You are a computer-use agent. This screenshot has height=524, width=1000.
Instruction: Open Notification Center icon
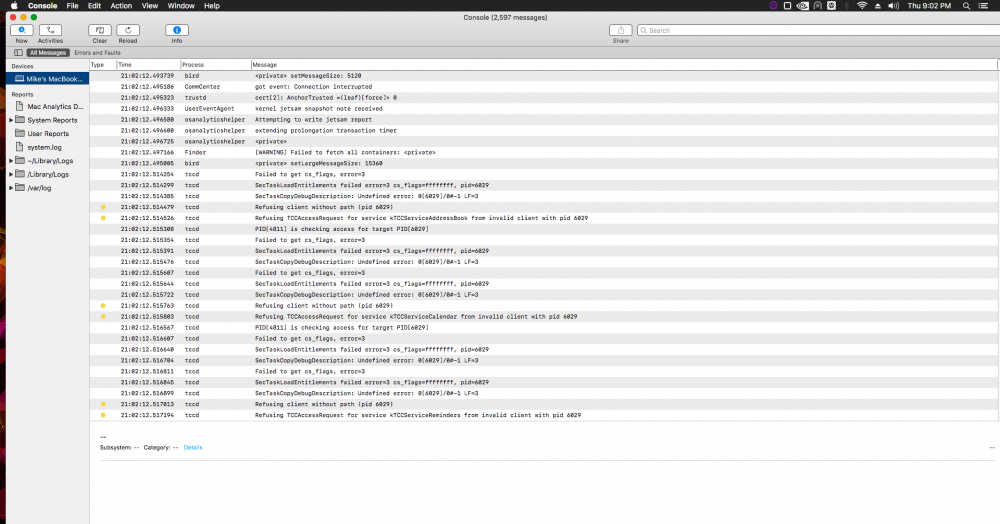coord(983,6)
